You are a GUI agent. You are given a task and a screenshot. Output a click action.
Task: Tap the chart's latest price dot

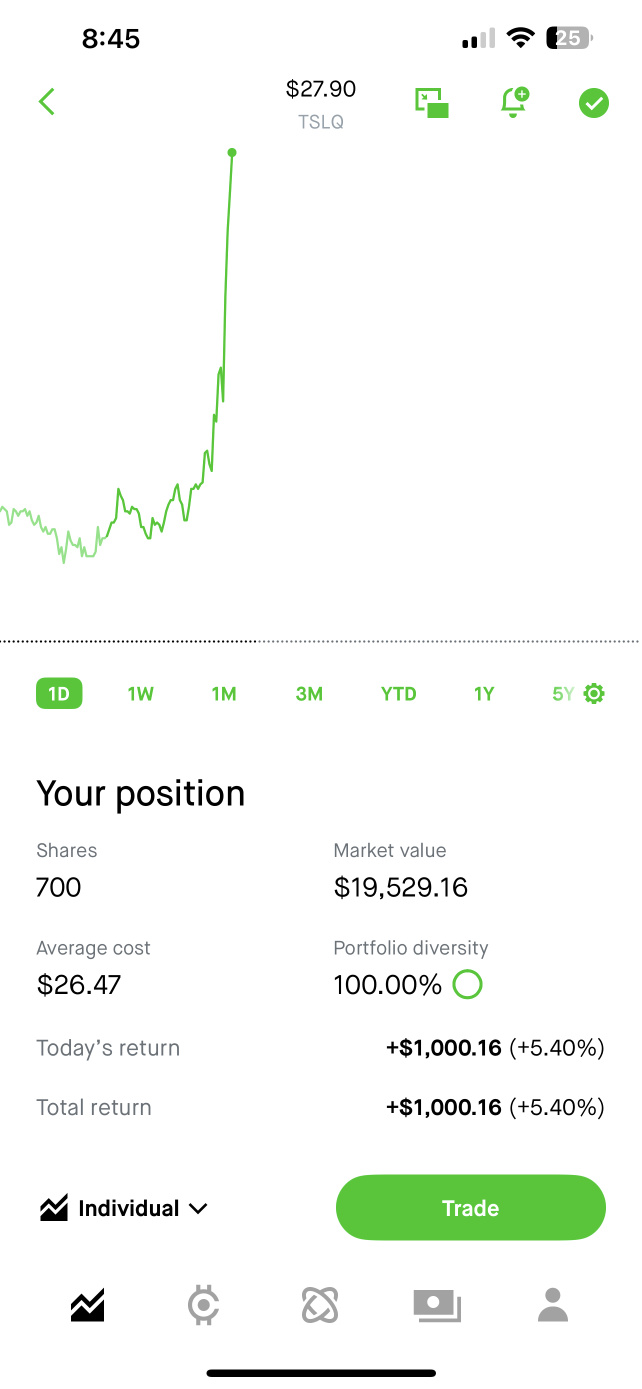(232, 153)
